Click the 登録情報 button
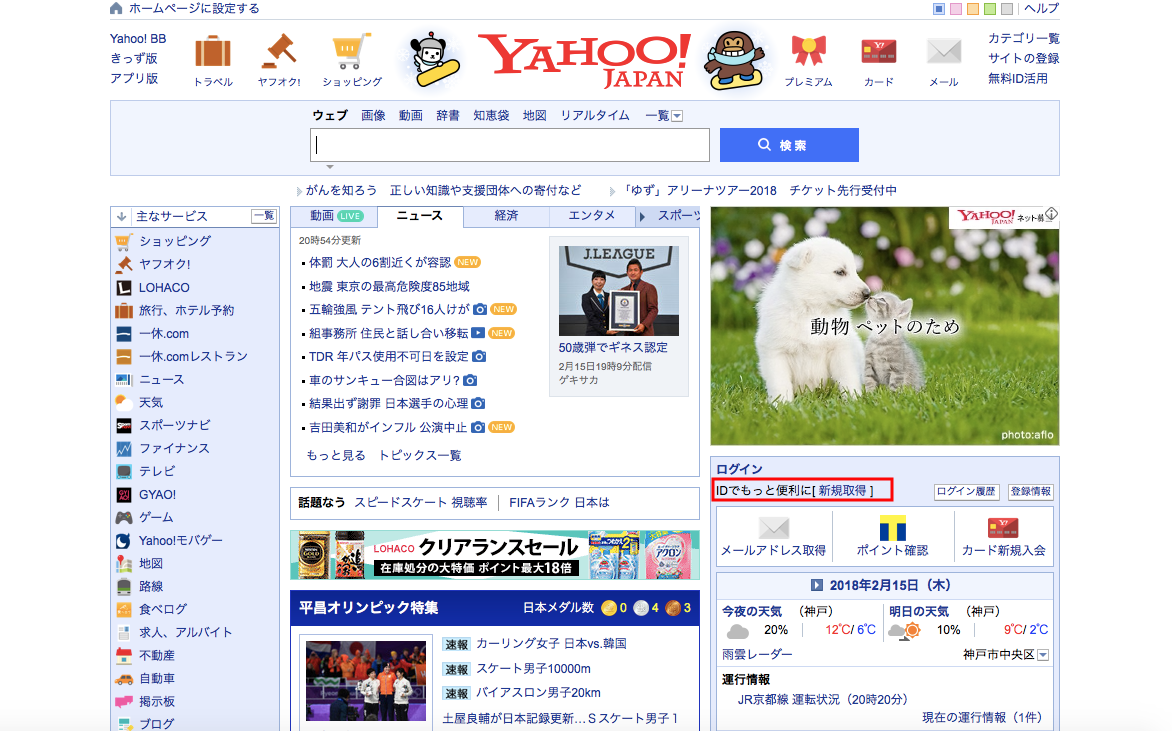 (x=1031, y=492)
